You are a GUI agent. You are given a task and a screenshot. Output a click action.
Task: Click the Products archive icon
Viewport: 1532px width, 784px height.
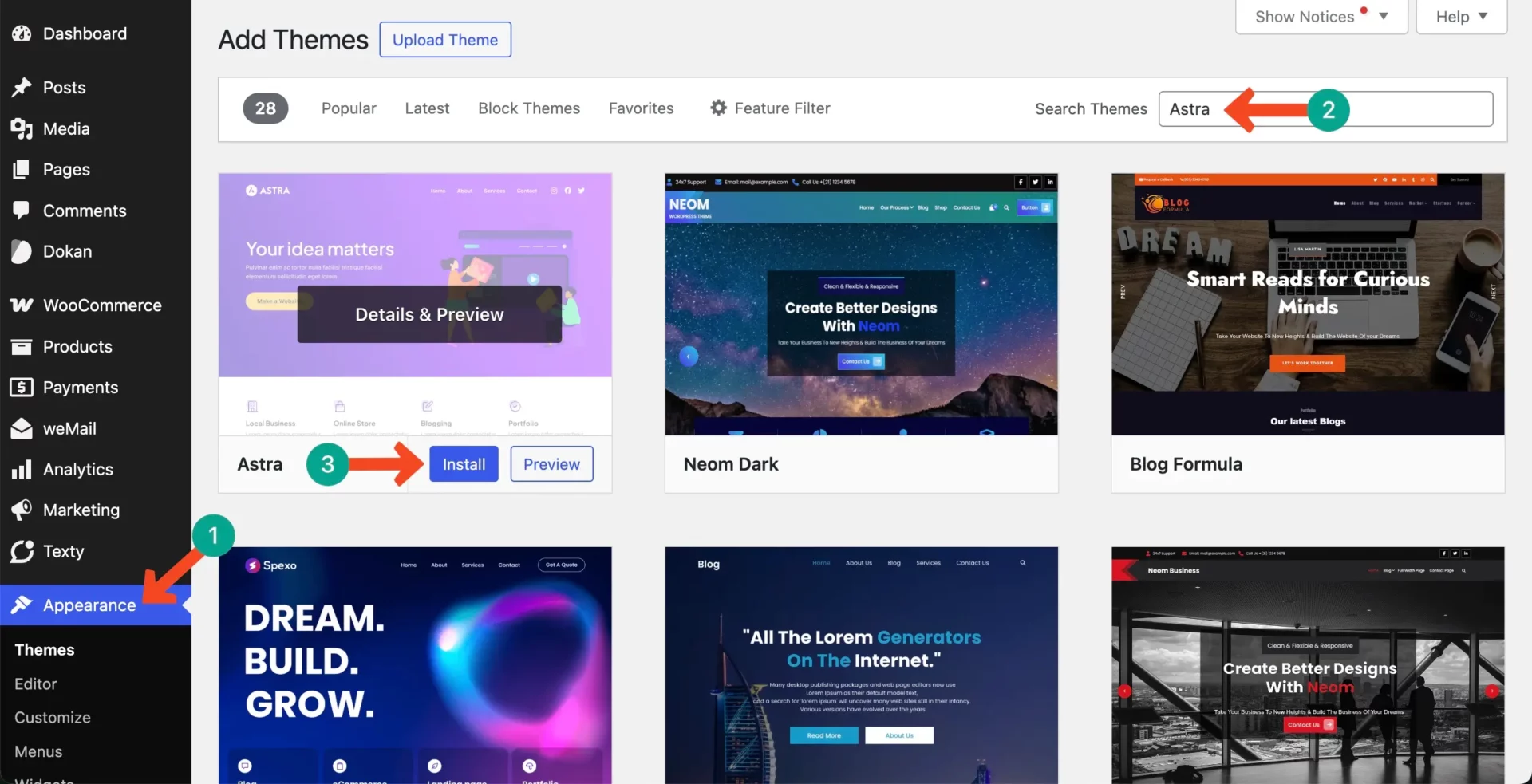pyautogui.click(x=22, y=346)
